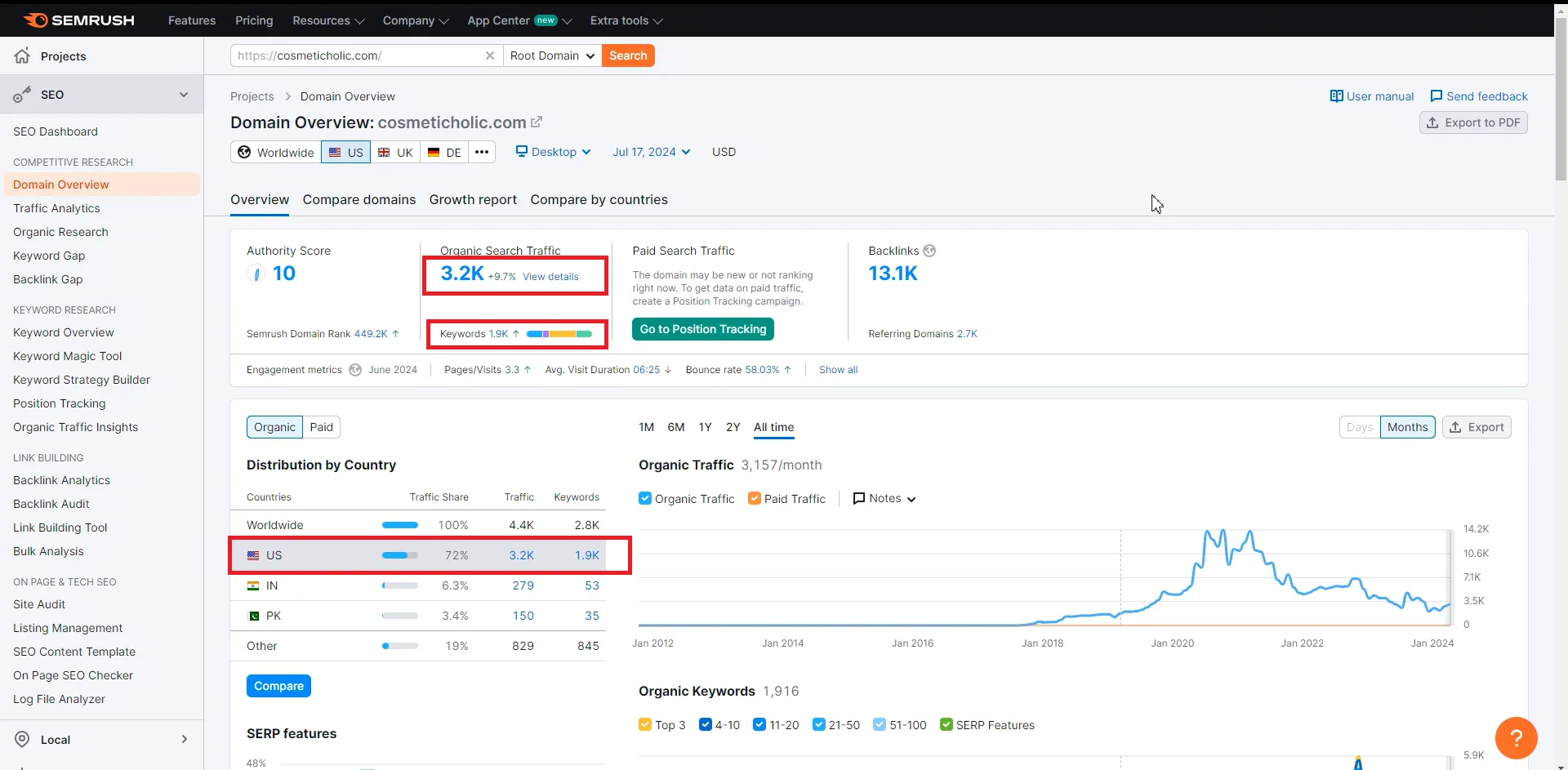The image size is (1568, 770).
Task: Open more countries ellipsis button
Action: tap(482, 152)
